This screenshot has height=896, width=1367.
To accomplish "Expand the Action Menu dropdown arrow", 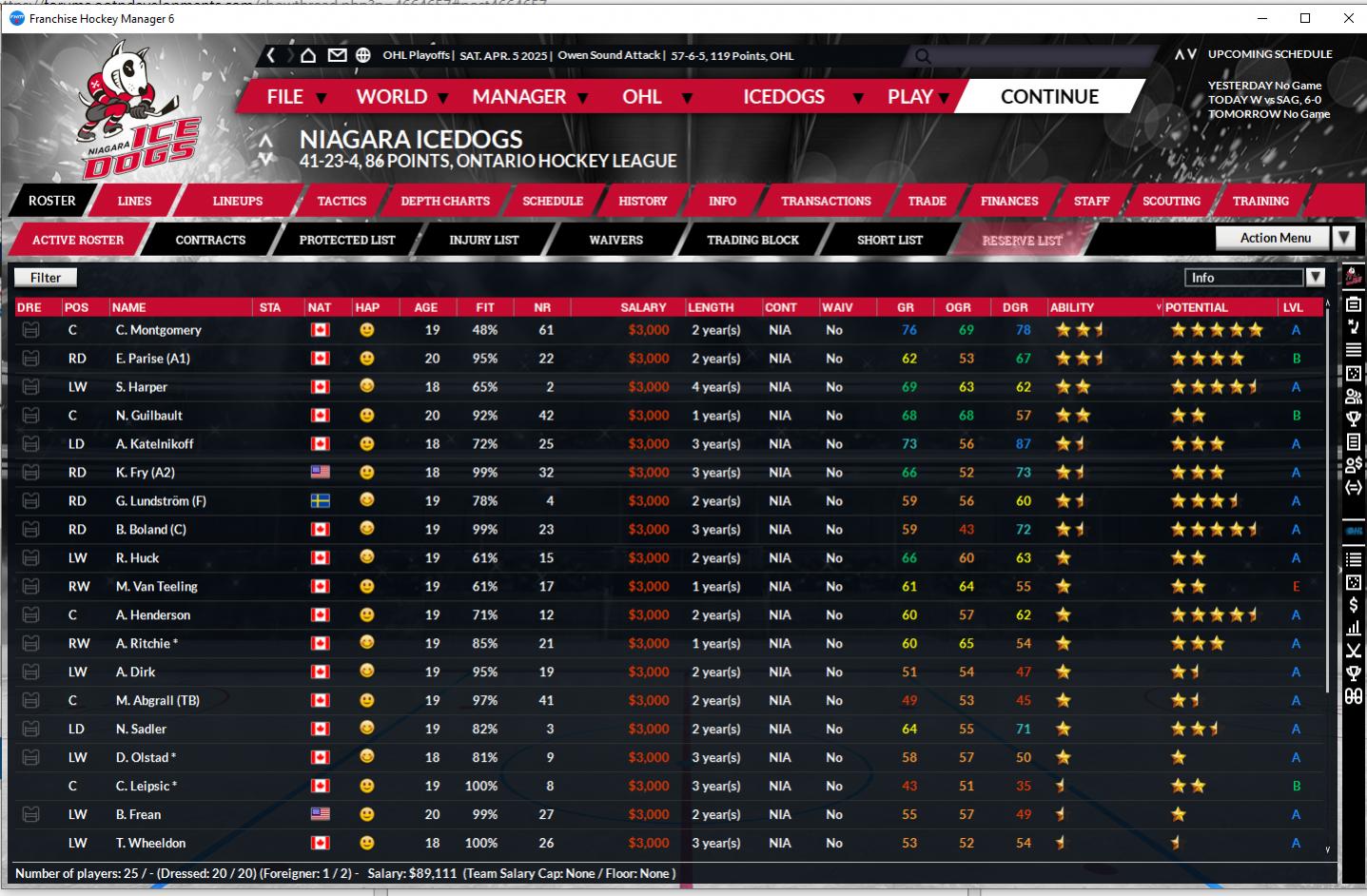I will (x=1343, y=238).
